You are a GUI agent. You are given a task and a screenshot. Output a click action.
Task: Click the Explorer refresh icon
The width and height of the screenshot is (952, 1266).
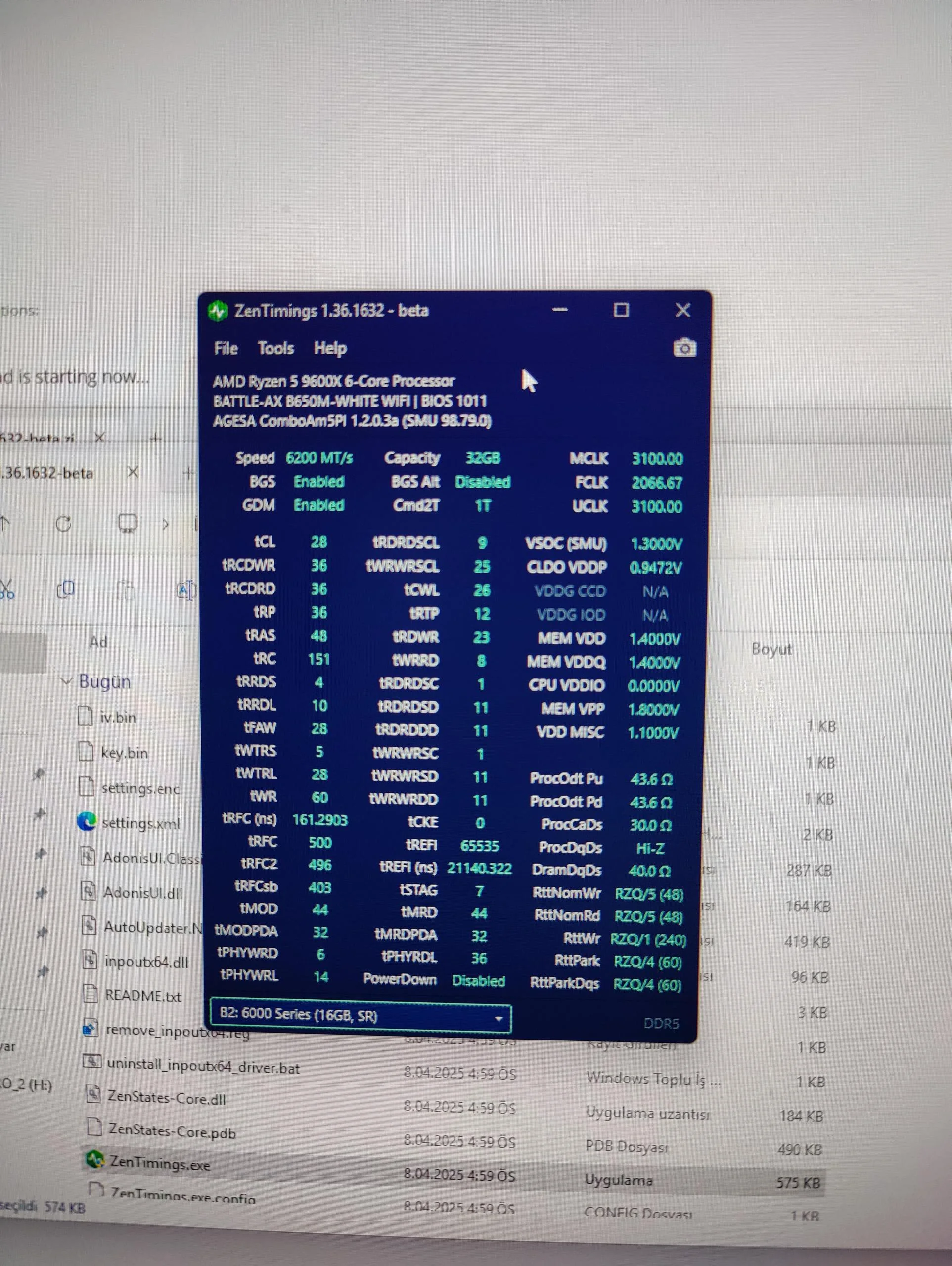click(63, 523)
